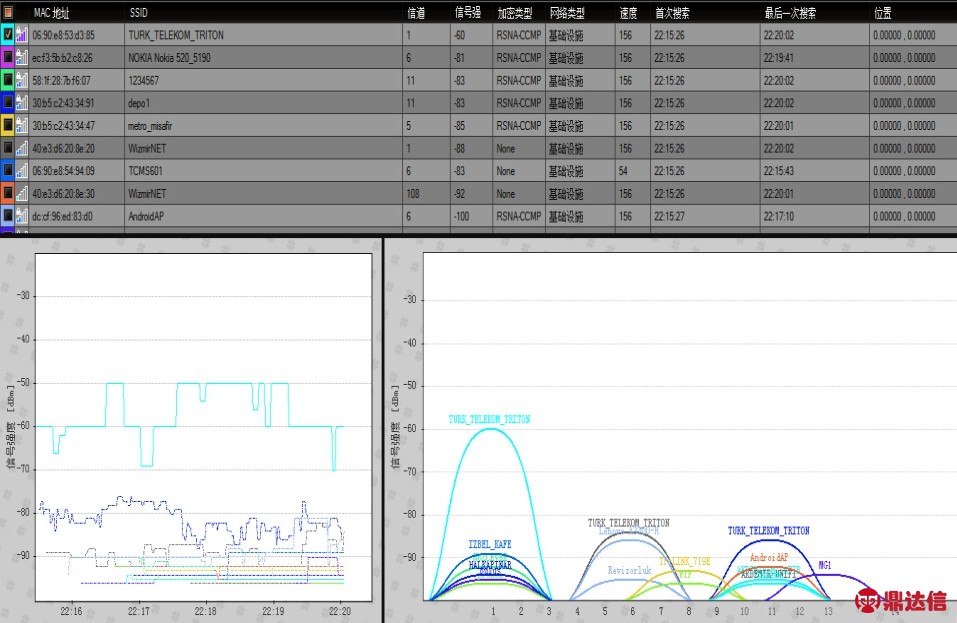The width and height of the screenshot is (957, 623).
Task: Click the blue TURK_TELEKOM_TRITON label near channel 11
Action: click(x=769, y=531)
